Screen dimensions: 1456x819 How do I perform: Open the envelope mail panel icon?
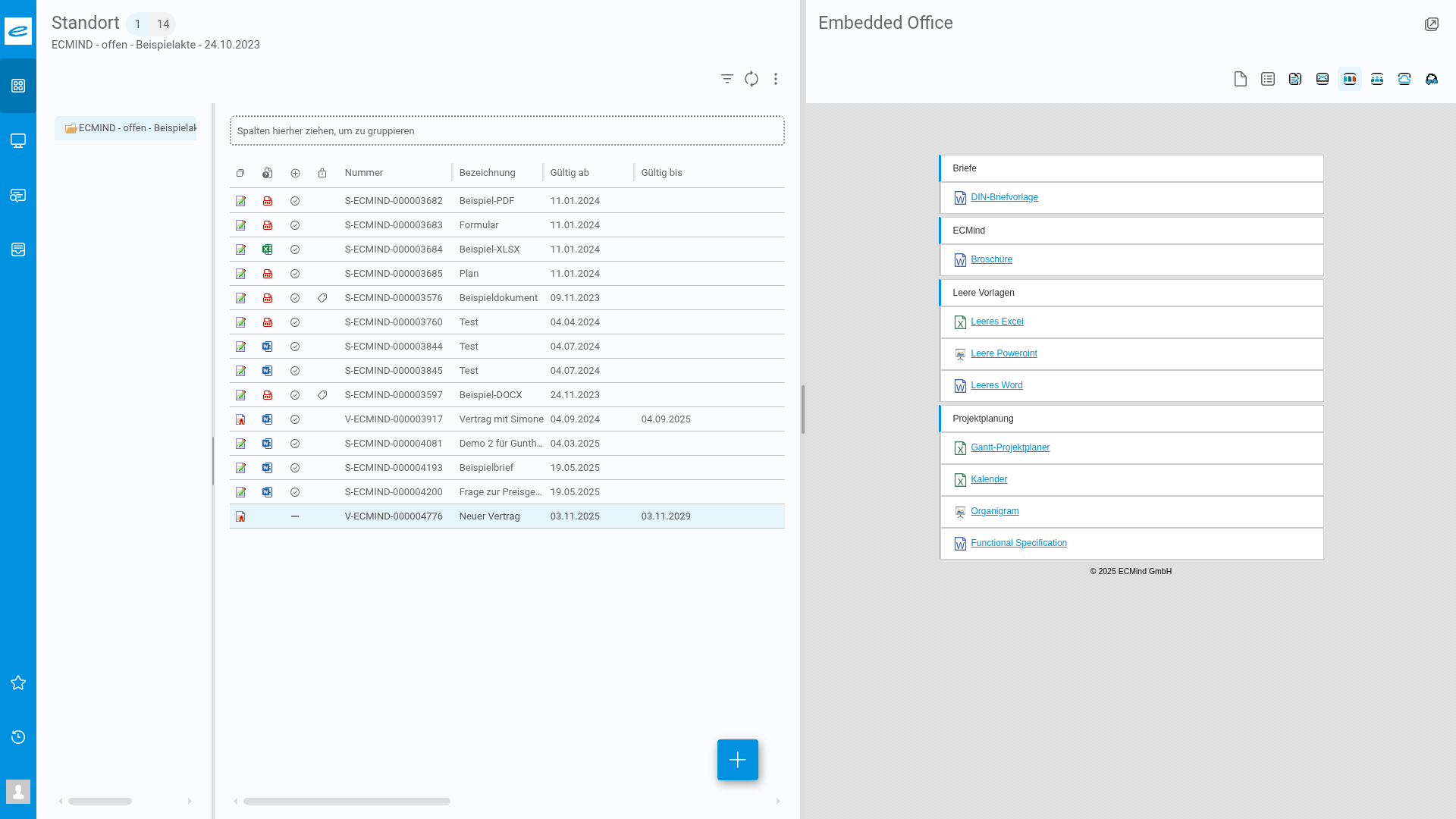[x=1322, y=79]
